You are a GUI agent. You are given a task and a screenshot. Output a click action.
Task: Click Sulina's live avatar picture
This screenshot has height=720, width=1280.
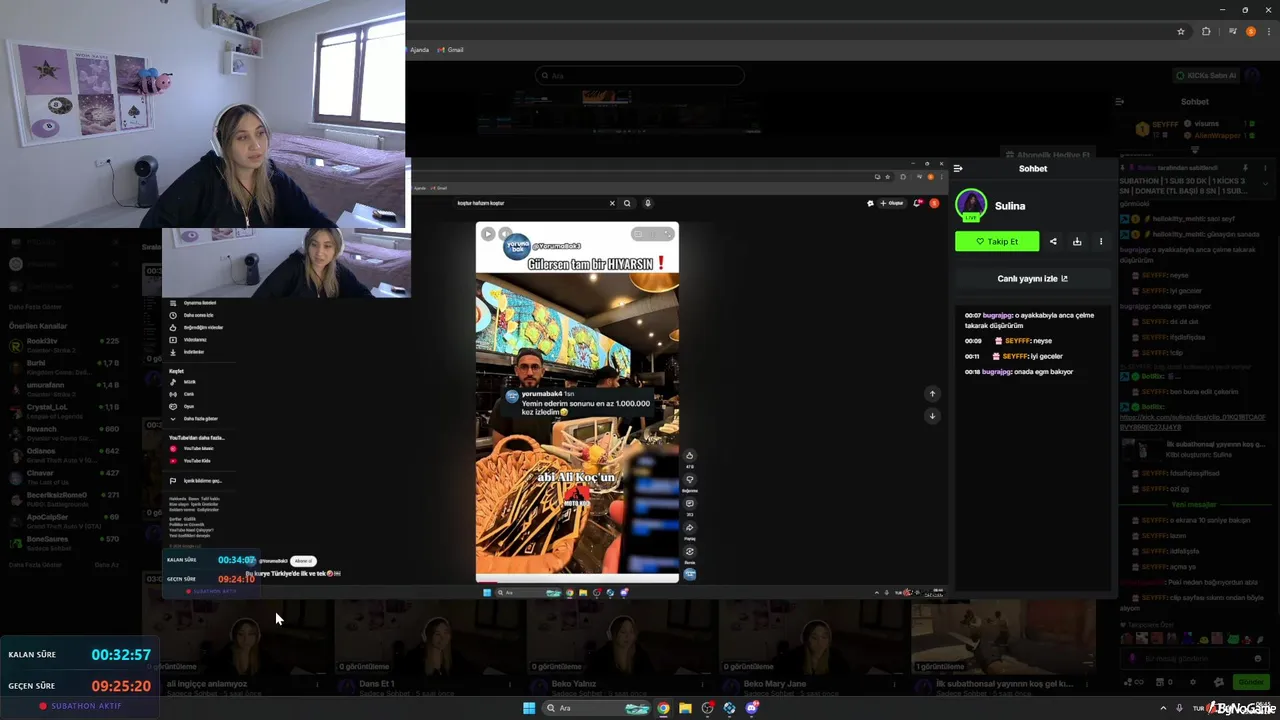click(971, 205)
